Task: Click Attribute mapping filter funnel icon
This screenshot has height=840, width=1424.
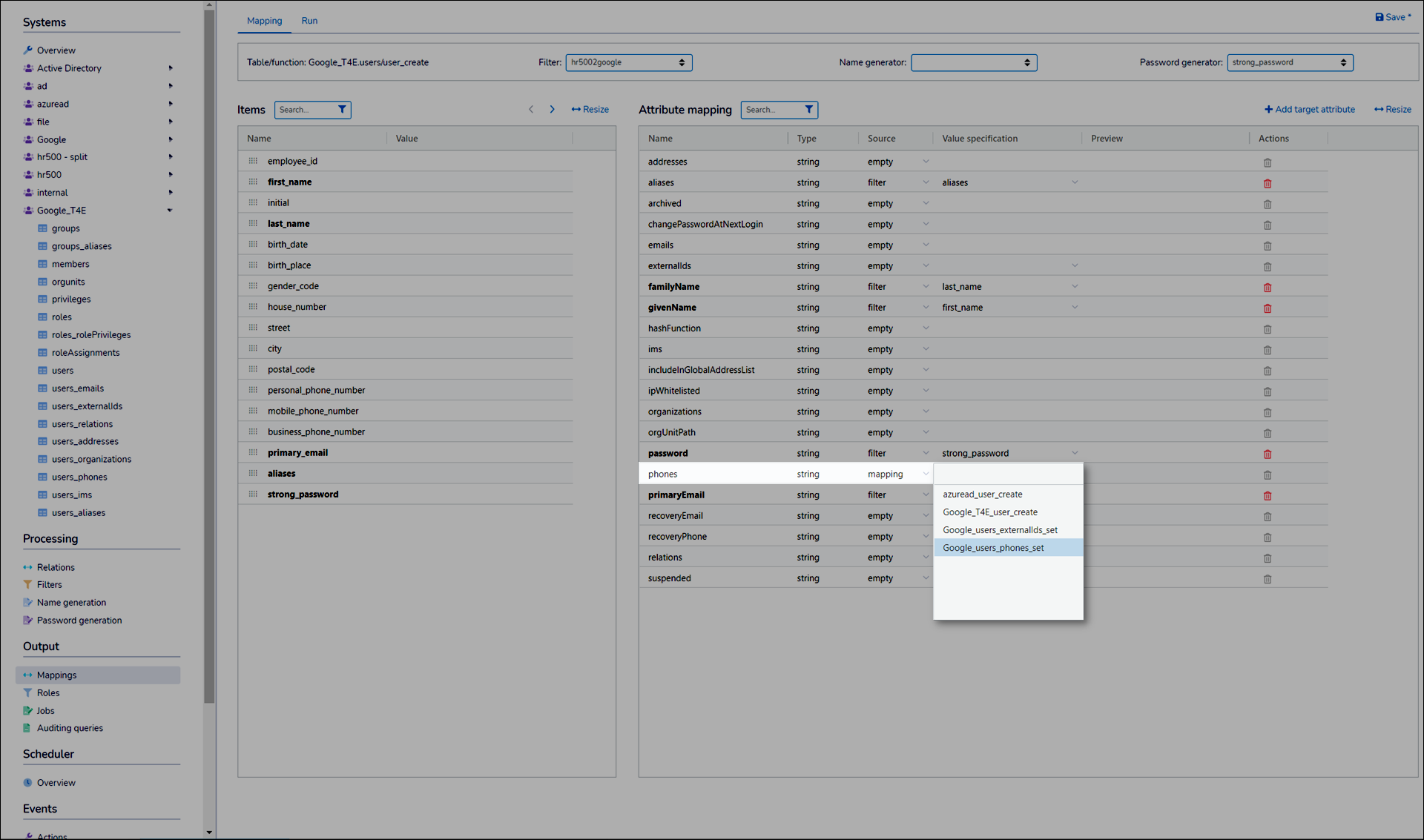Action: pyautogui.click(x=808, y=110)
